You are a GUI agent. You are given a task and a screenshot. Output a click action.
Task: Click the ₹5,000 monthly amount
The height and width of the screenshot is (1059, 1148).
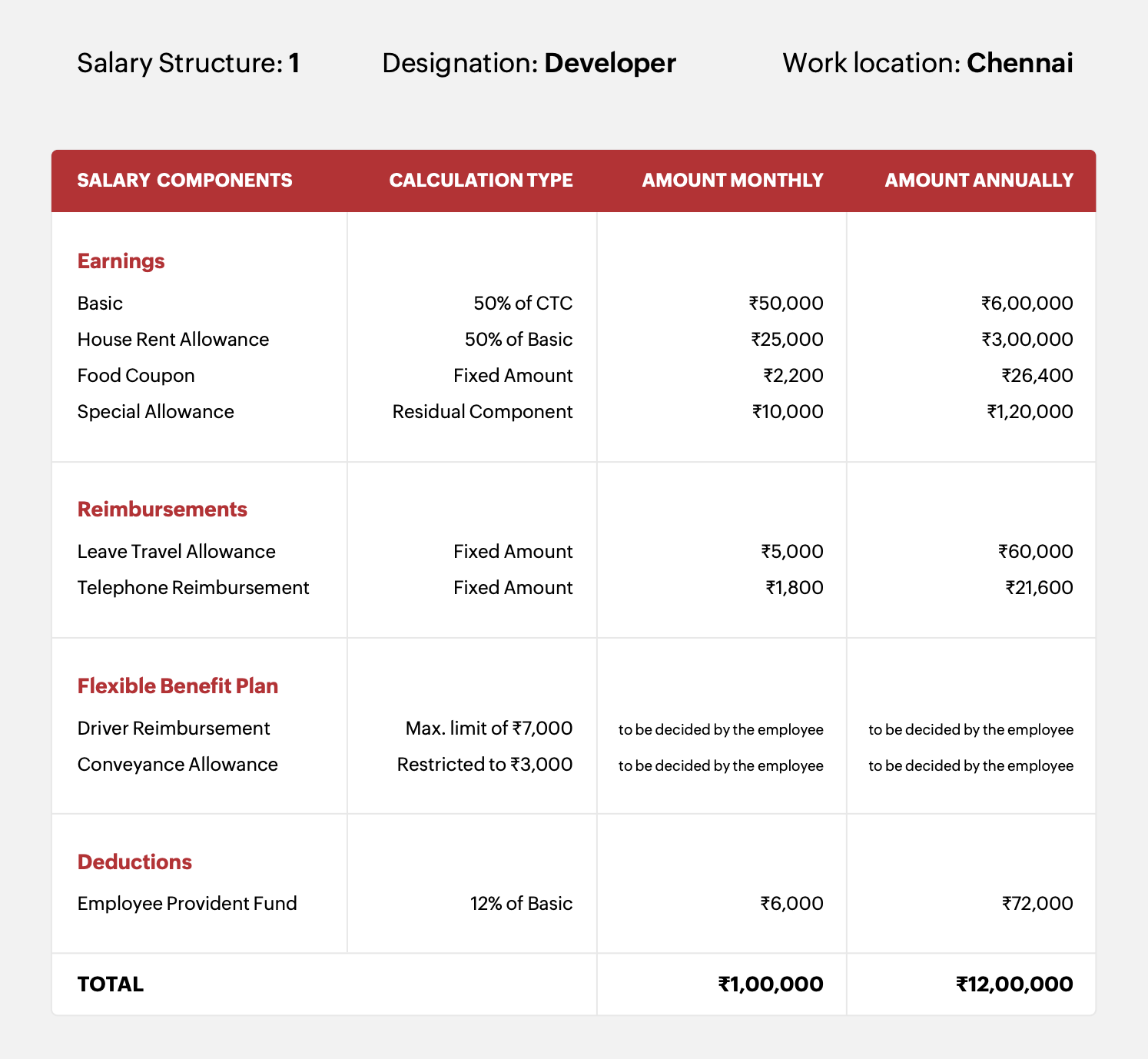[792, 552]
